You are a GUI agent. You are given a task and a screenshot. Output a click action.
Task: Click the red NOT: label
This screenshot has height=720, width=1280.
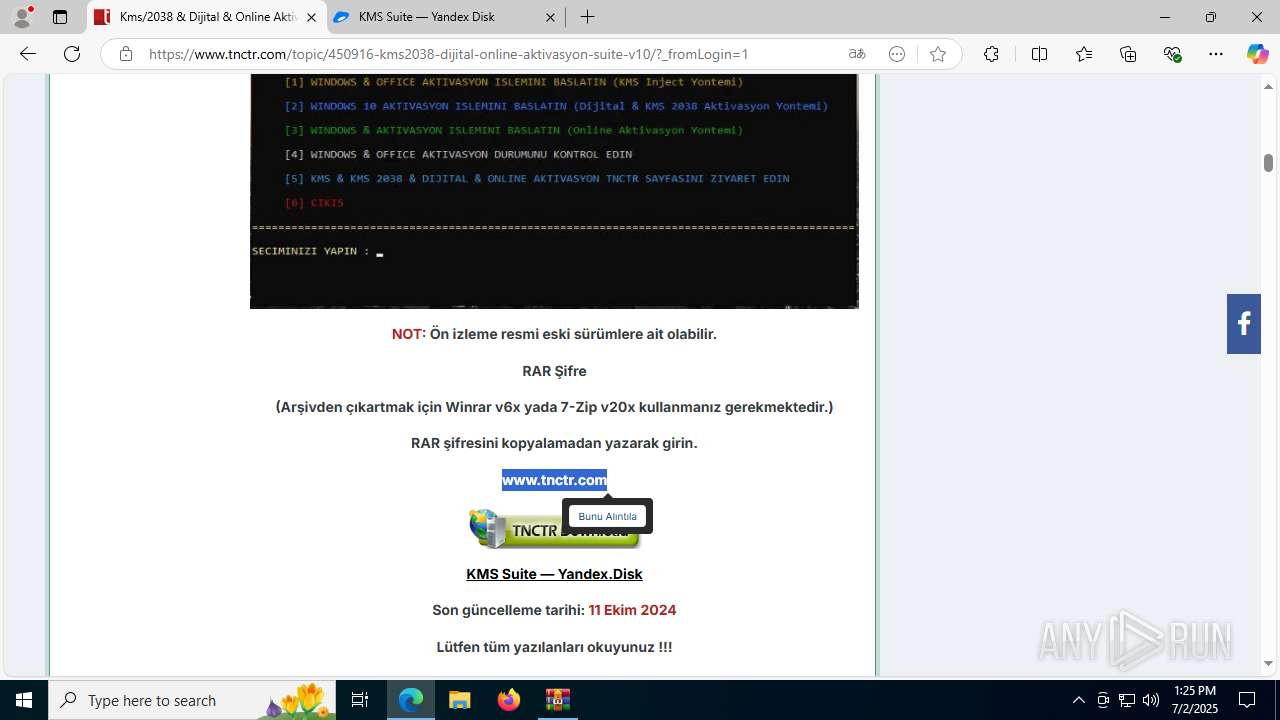408,334
